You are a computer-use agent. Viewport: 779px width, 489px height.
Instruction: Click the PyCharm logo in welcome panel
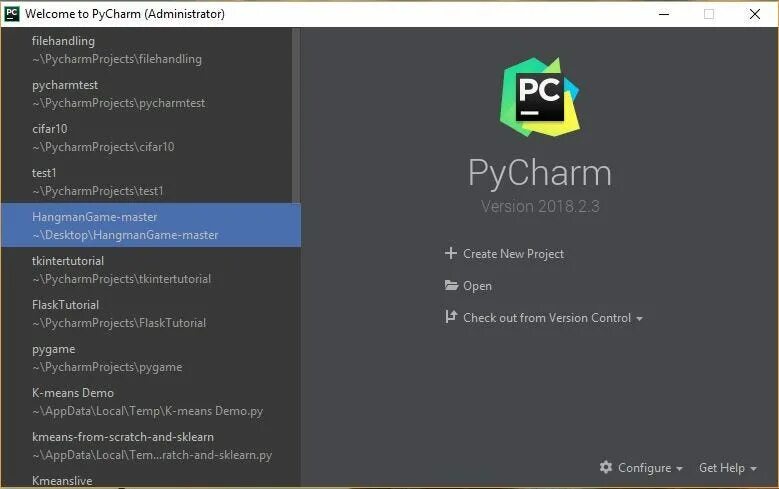click(540, 97)
